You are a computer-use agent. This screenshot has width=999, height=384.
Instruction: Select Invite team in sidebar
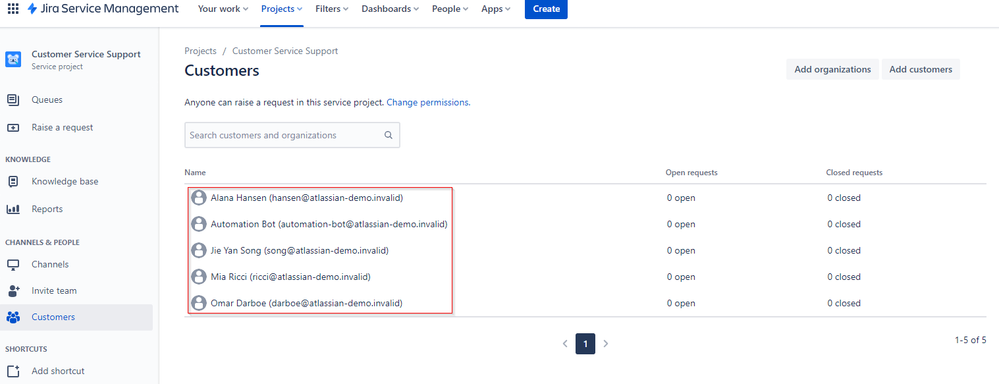point(76,290)
